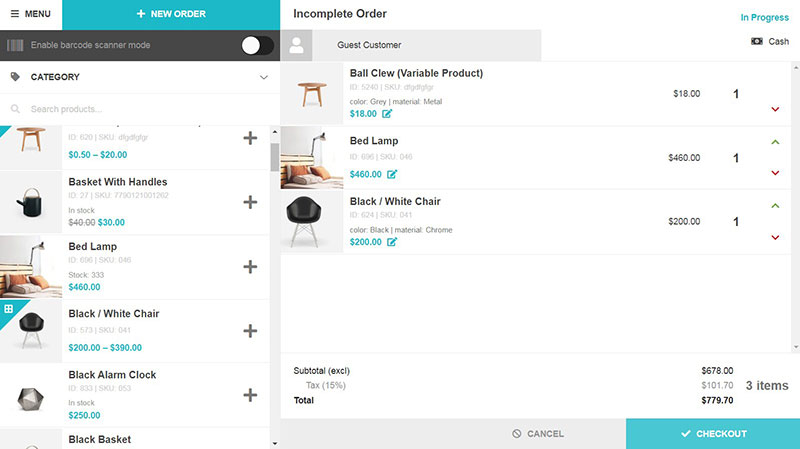Edit Bed Lamp $460.00 price icon

point(392,174)
